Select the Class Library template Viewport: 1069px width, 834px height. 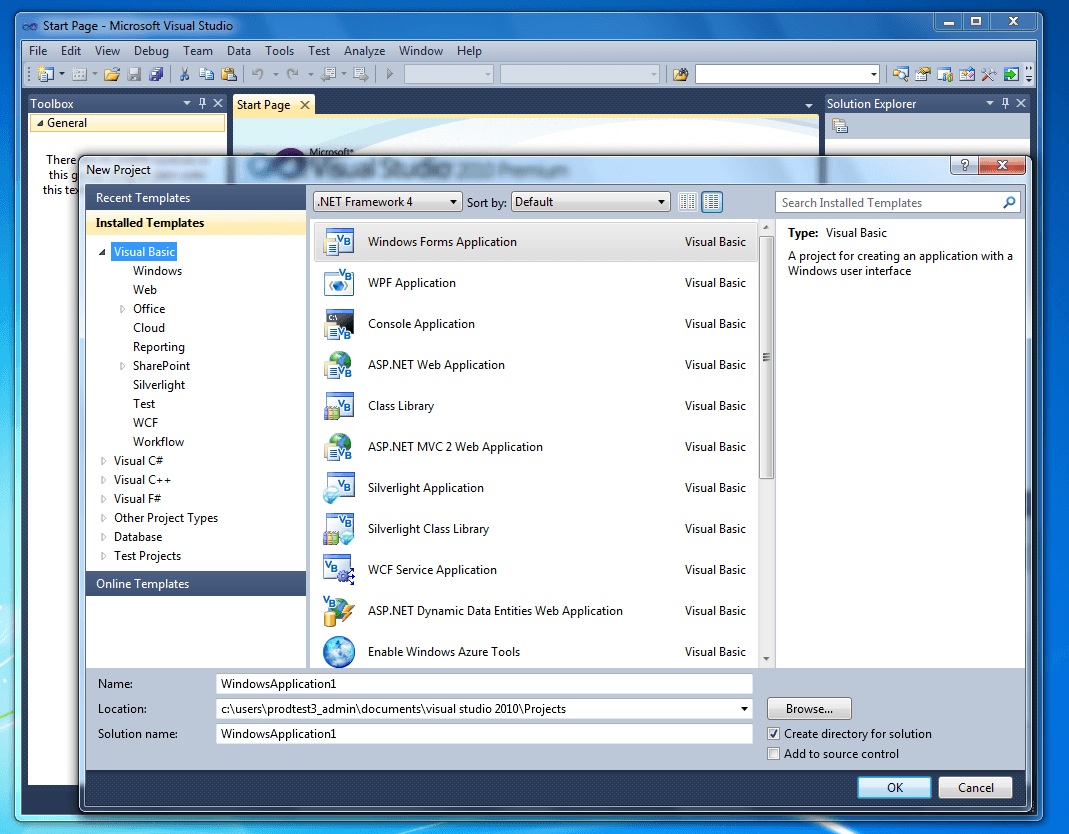click(x=535, y=406)
